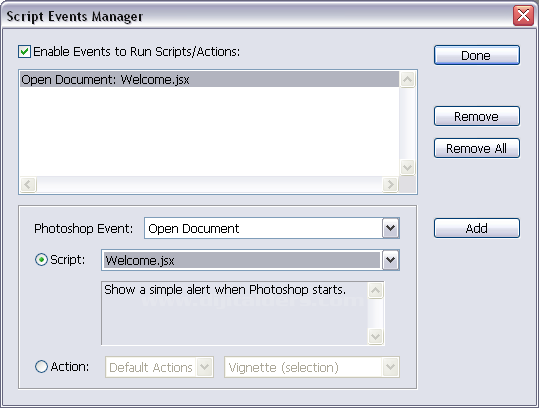Click events list scroll left arrow
The image size is (539, 408).
[x=28, y=185]
